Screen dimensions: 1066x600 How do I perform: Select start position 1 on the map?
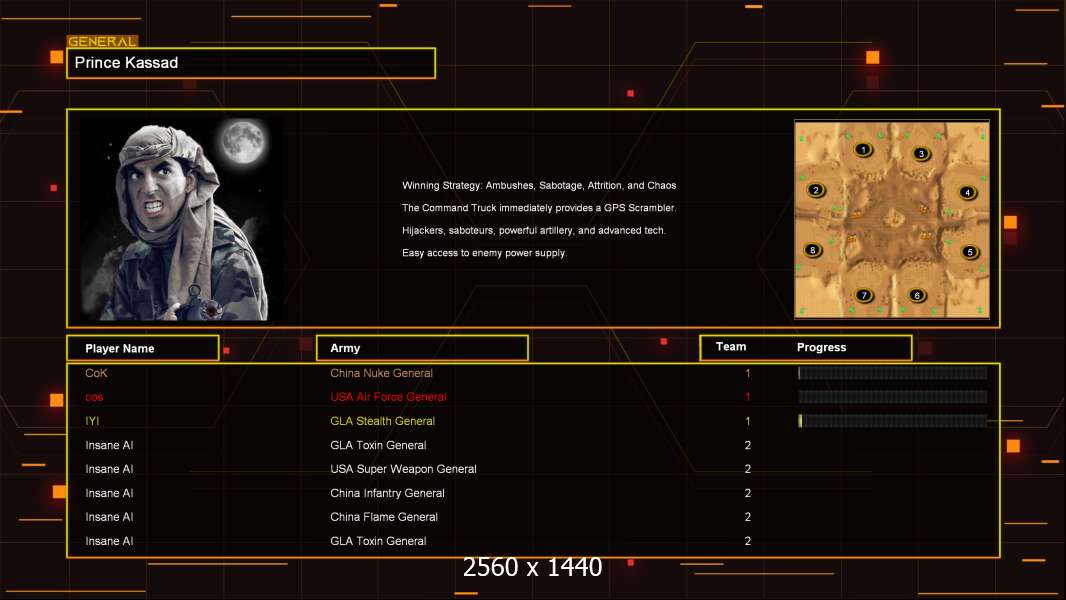[x=863, y=149]
